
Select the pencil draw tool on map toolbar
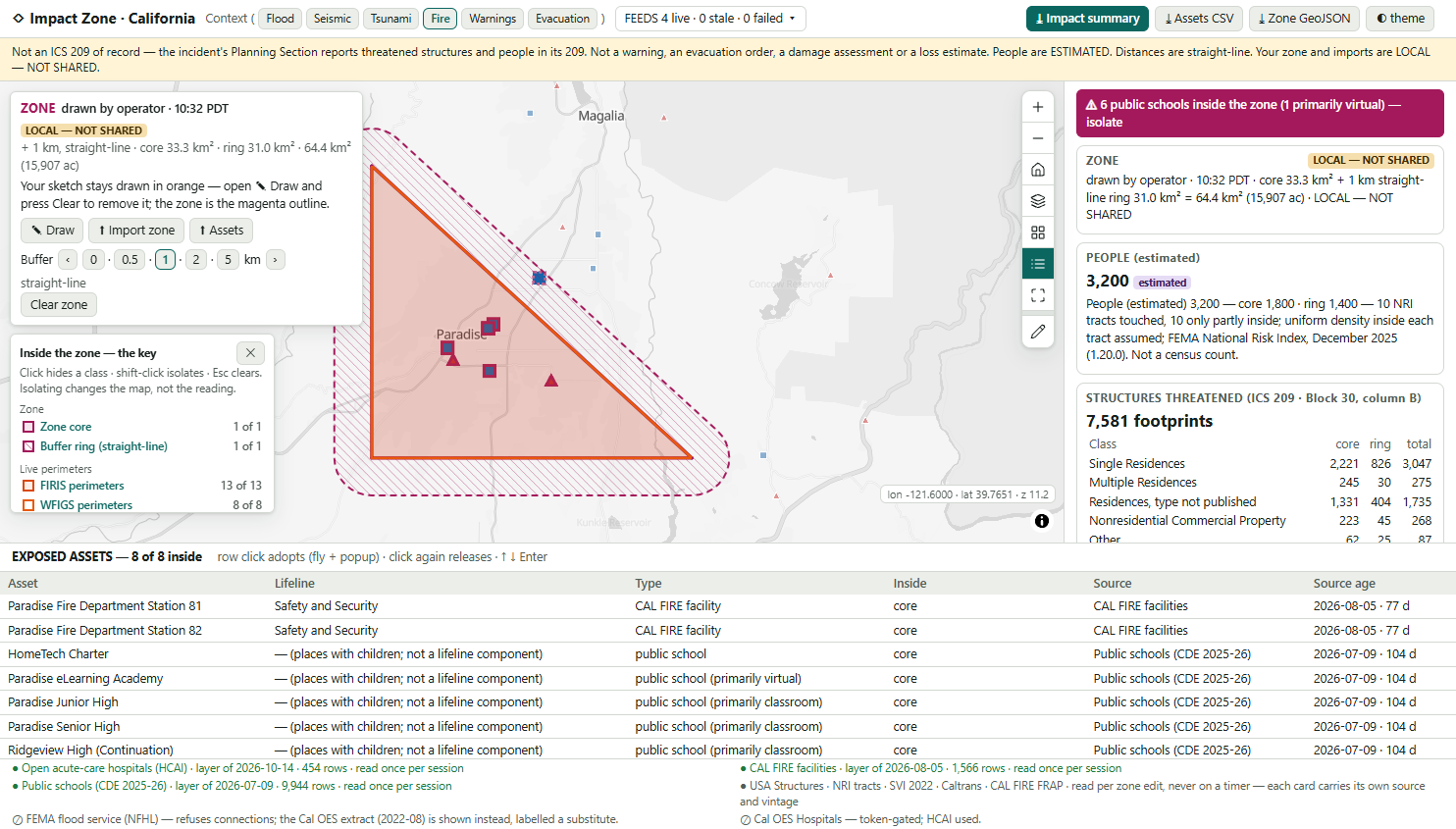(1038, 332)
